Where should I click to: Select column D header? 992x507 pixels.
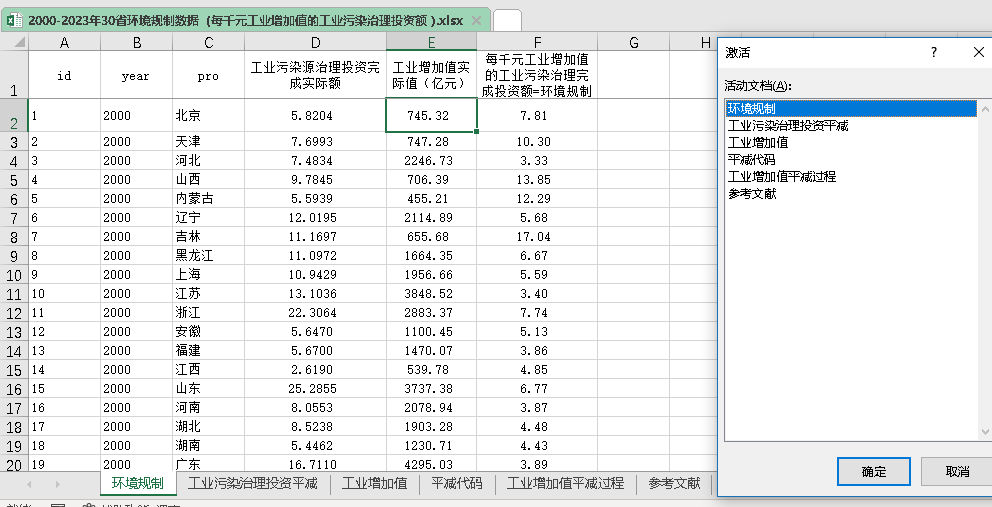pos(316,42)
